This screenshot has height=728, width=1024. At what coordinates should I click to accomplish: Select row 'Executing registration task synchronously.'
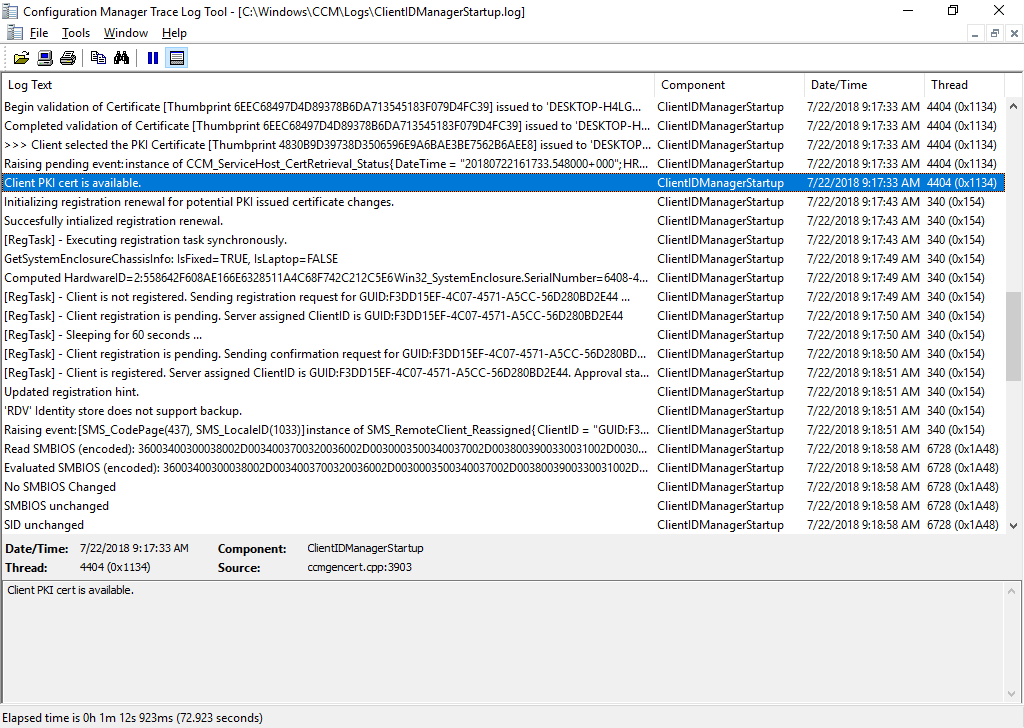(x=503, y=240)
